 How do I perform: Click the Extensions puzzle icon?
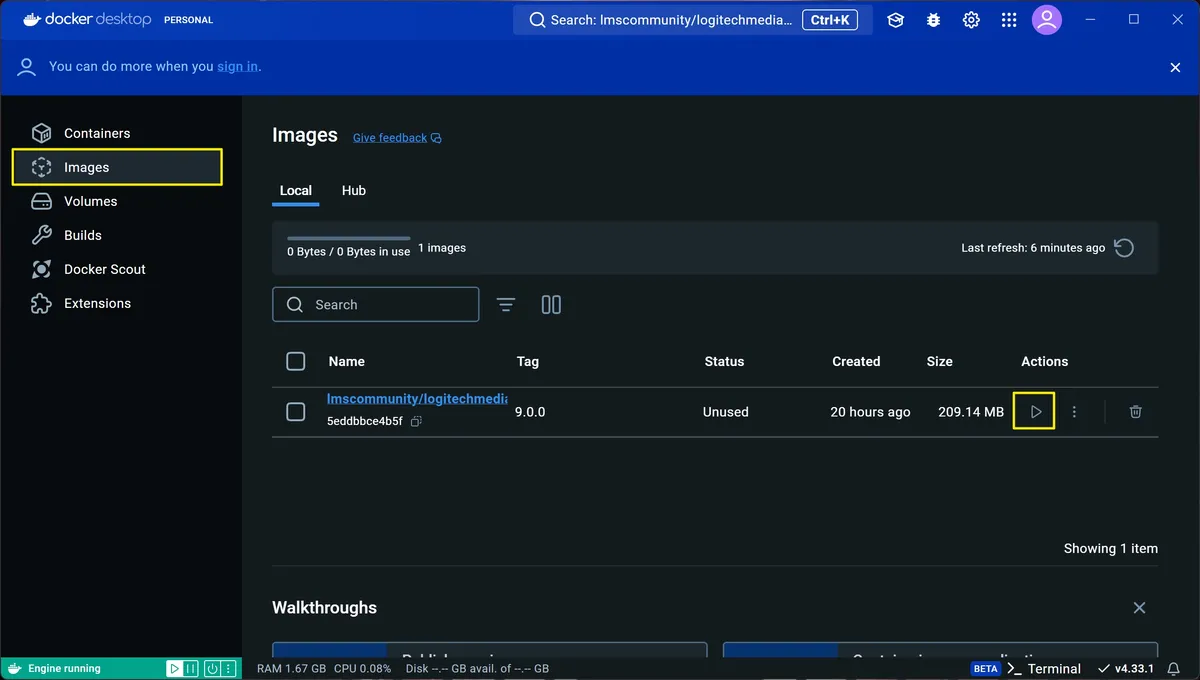pyautogui.click(x=41, y=303)
